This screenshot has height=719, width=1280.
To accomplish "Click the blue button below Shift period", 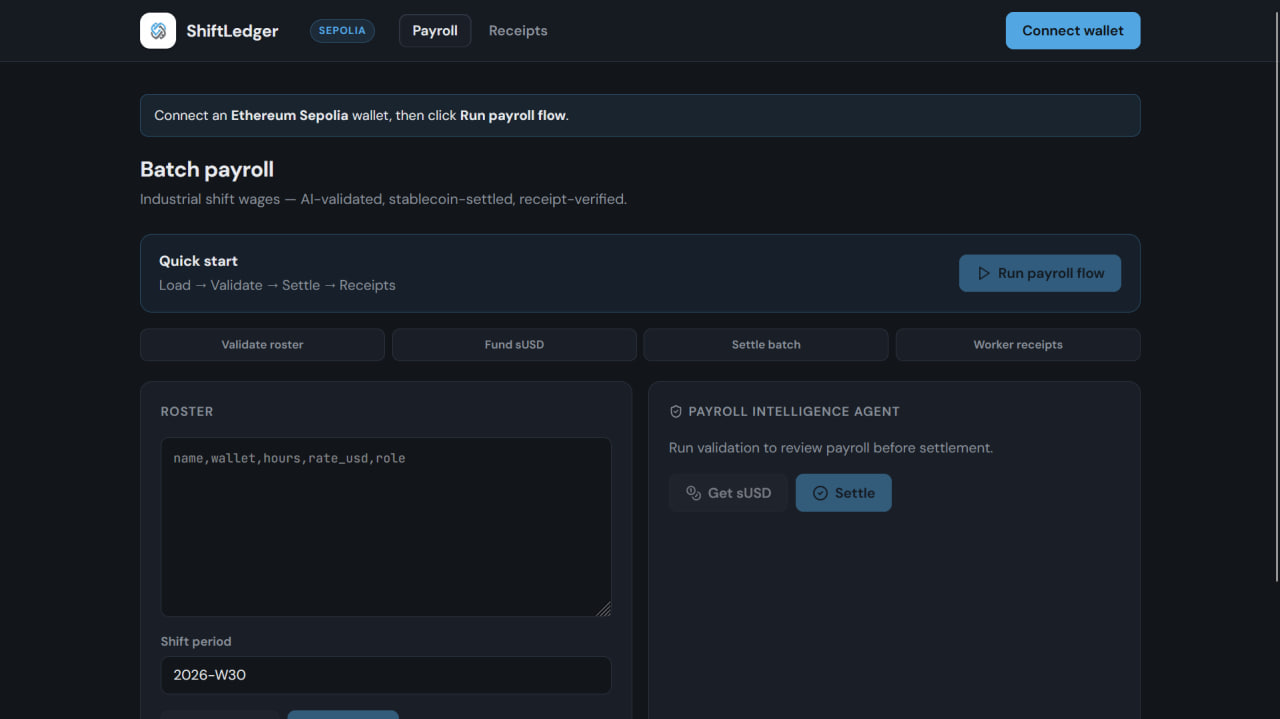I will pos(343,714).
